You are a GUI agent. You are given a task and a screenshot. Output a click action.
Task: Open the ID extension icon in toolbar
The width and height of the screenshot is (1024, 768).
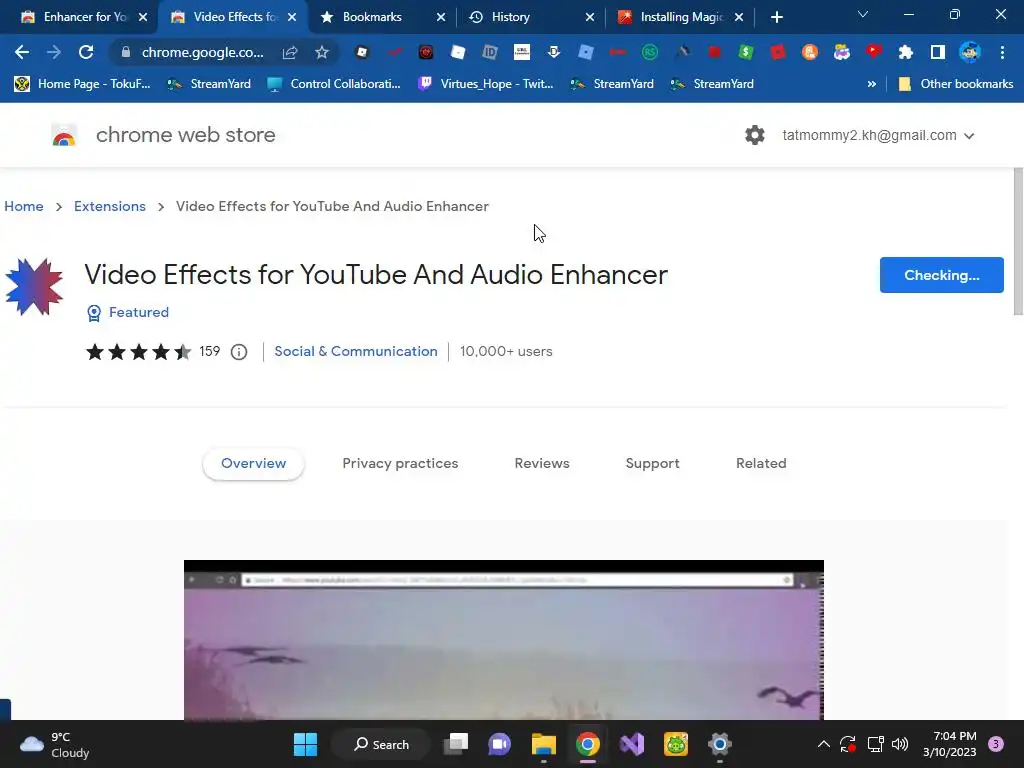[x=490, y=52]
